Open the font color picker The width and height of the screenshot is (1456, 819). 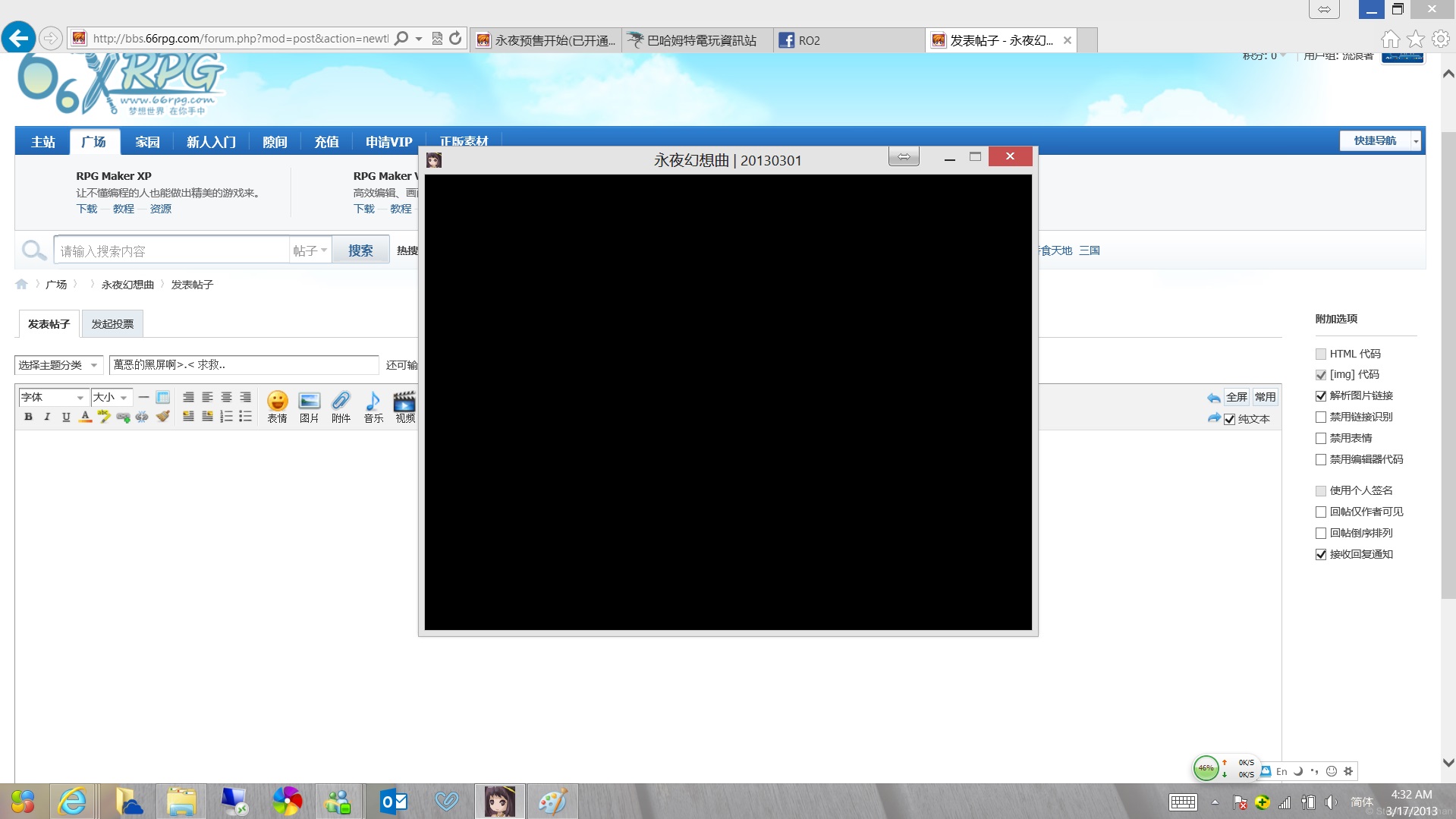pos(85,417)
